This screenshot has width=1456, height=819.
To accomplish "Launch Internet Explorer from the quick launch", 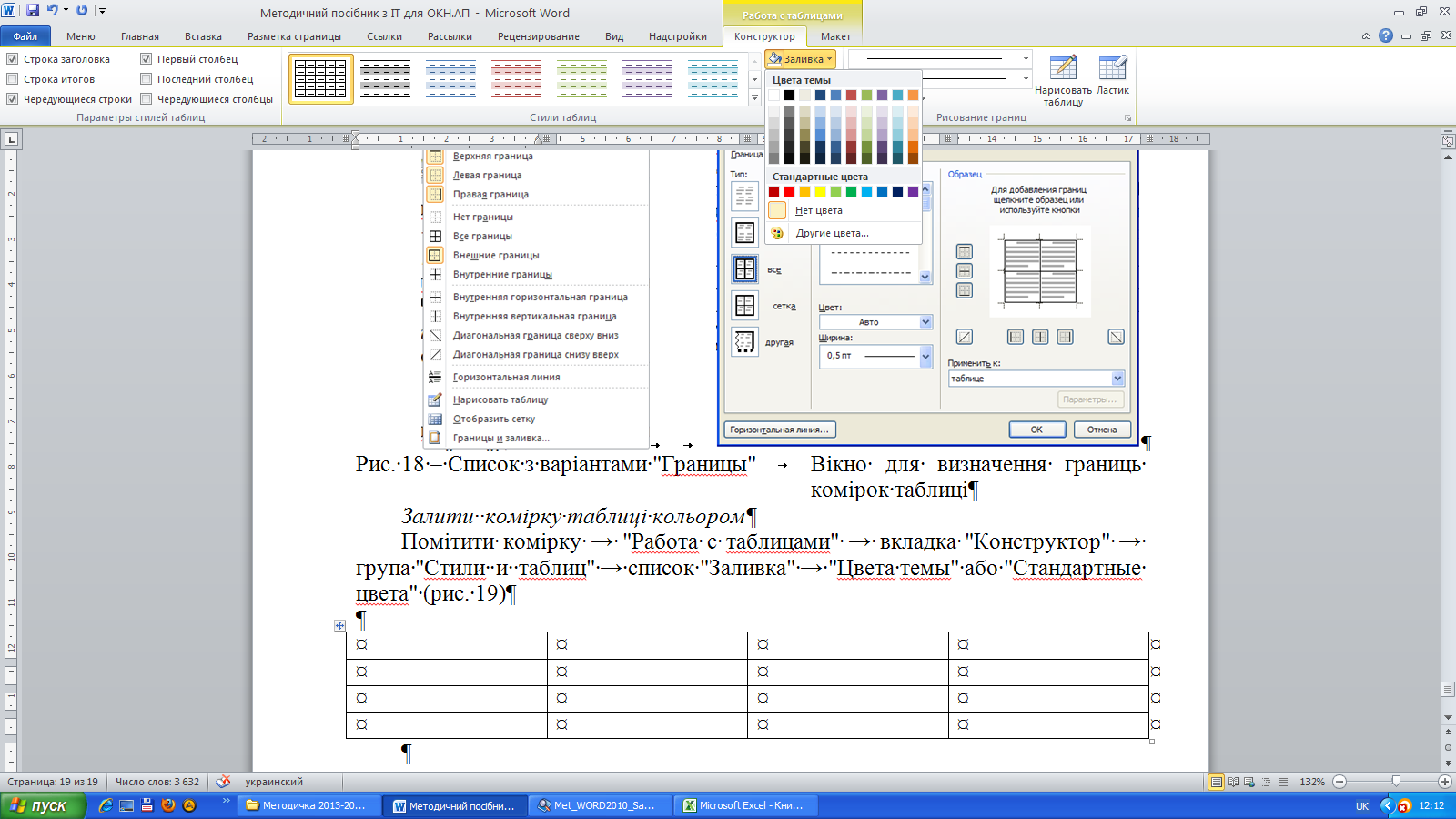I will [106, 805].
